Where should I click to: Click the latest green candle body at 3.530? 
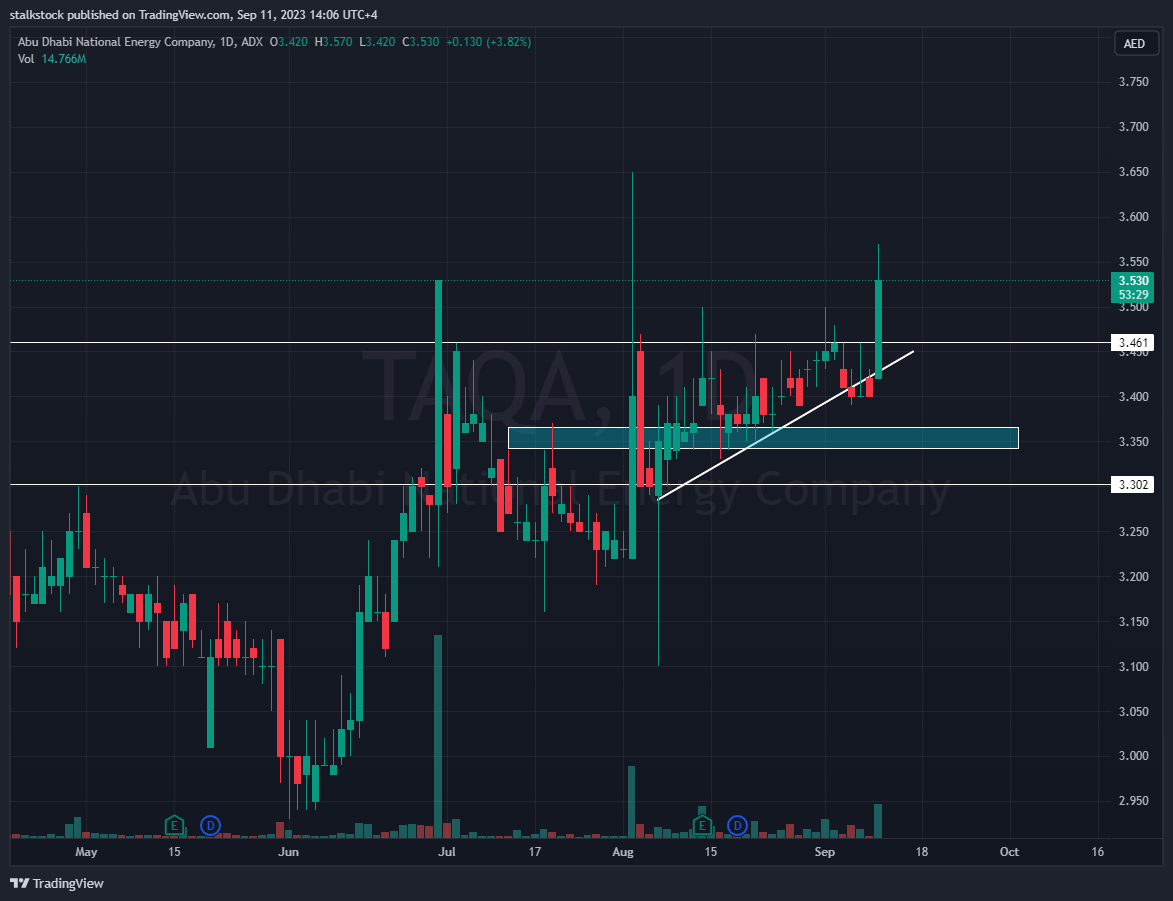[x=878, y=329]
